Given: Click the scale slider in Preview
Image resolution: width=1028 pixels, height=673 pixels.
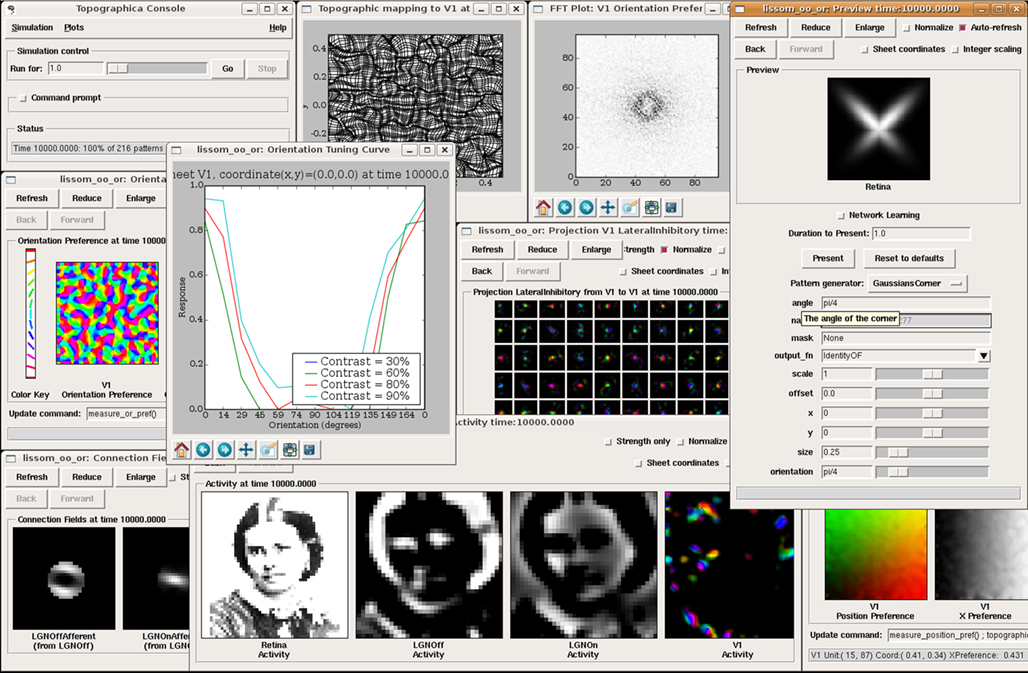Looking at the screenshot, I should click(x=932, y=374).
